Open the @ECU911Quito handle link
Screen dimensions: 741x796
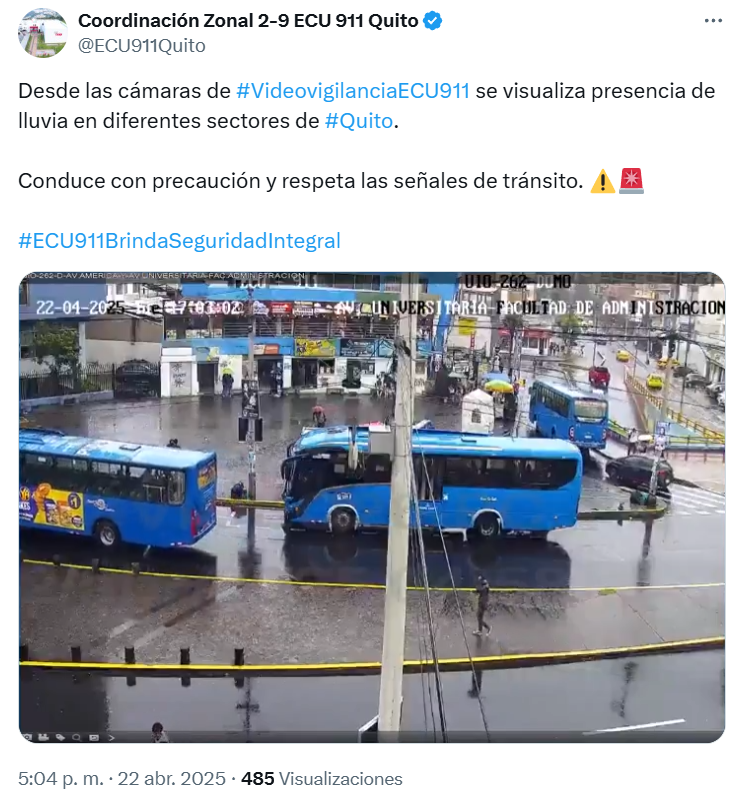142,46
